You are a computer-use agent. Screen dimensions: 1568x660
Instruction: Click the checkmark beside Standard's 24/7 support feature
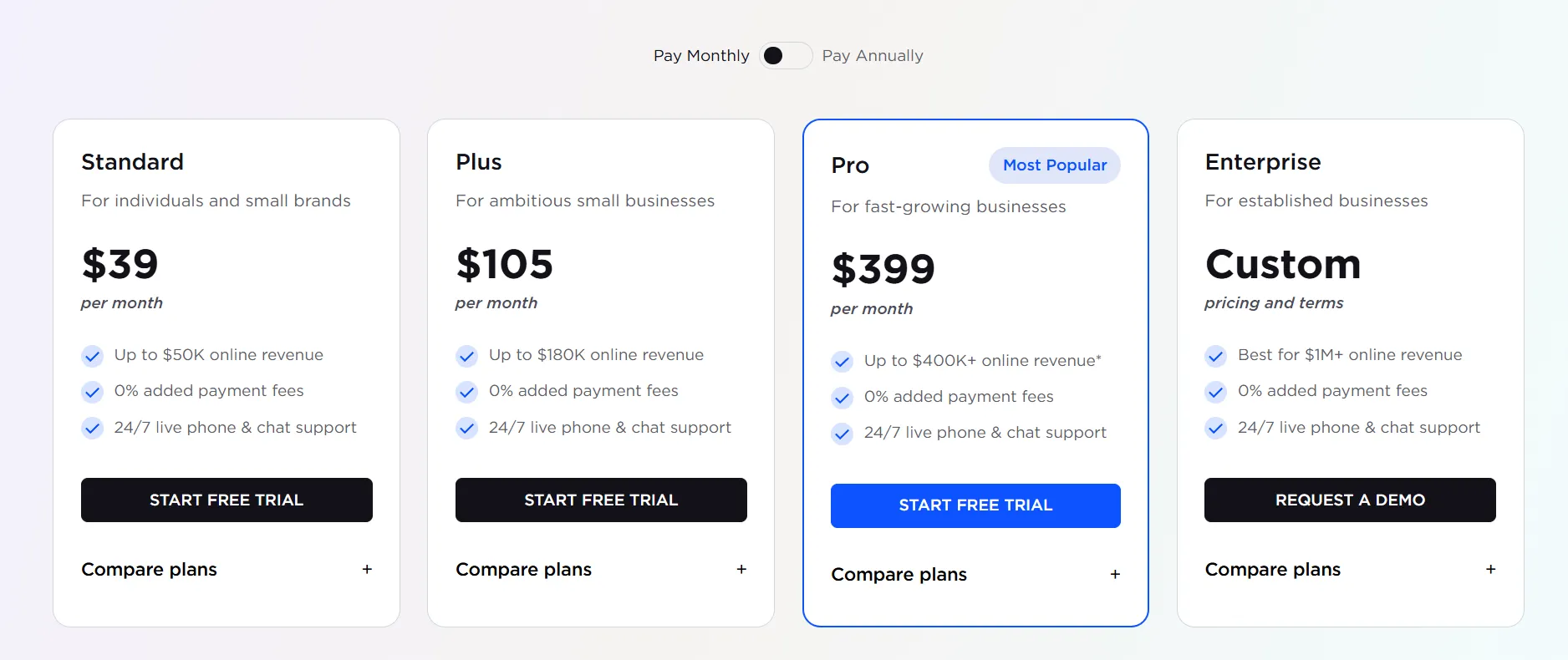(92, 428)
